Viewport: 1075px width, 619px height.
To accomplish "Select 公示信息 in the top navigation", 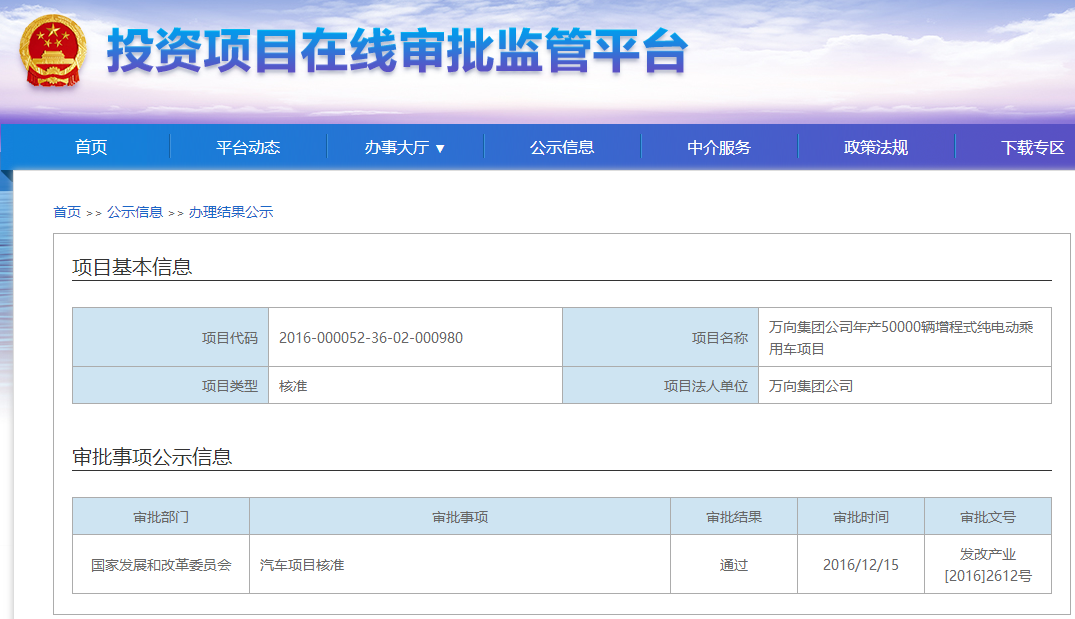I will tap(563, 146).
